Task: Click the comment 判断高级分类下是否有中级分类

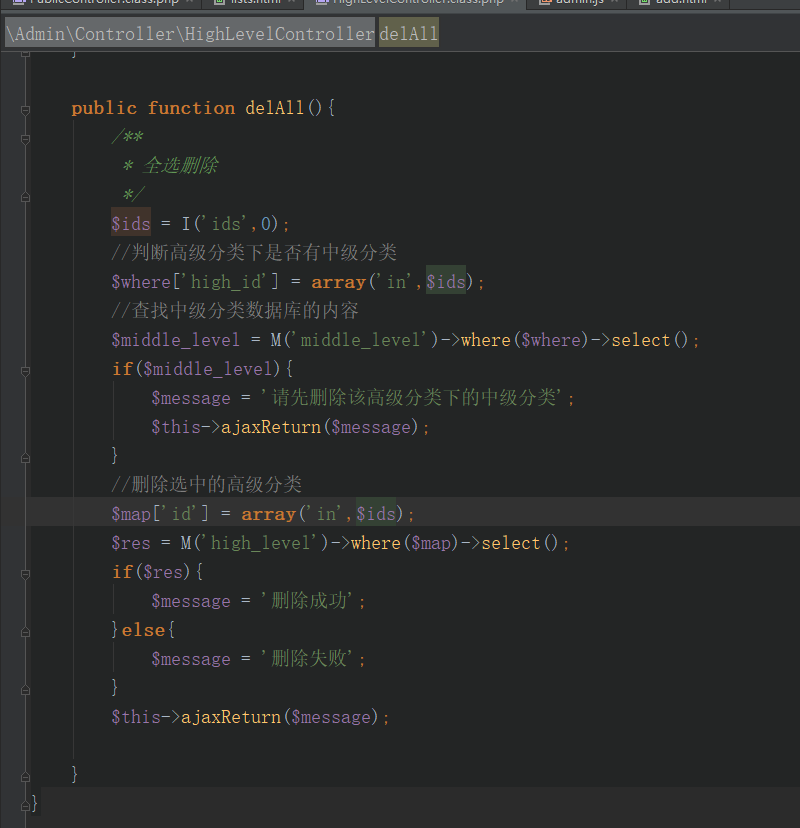Action: [x=254, y=252]
